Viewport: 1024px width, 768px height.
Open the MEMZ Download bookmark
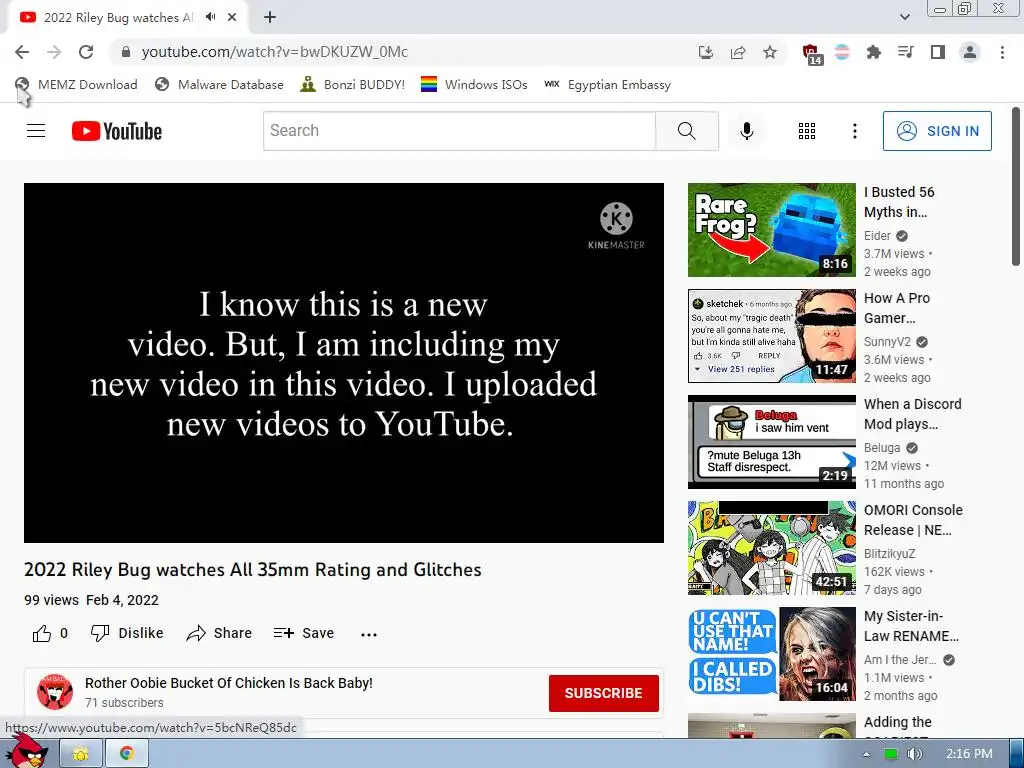coord(76,84)
